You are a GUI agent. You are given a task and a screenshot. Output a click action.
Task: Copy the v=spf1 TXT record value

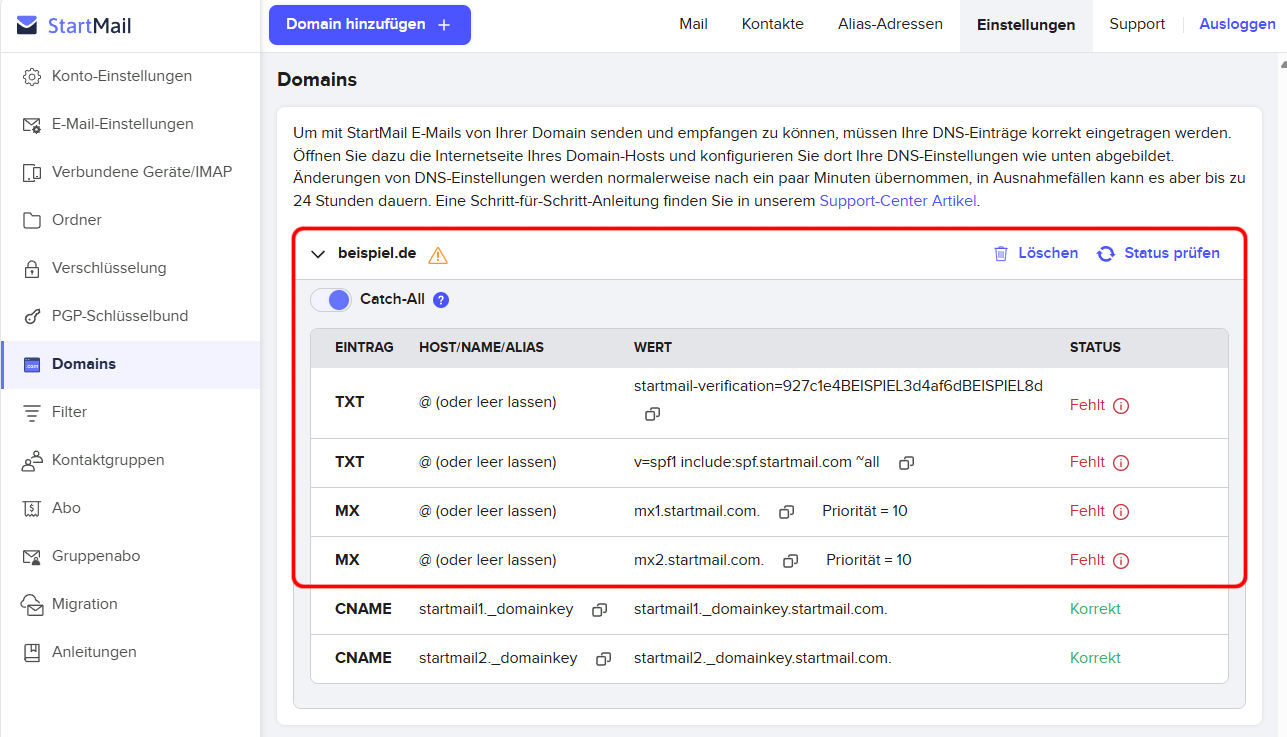(x=907, y=463)
